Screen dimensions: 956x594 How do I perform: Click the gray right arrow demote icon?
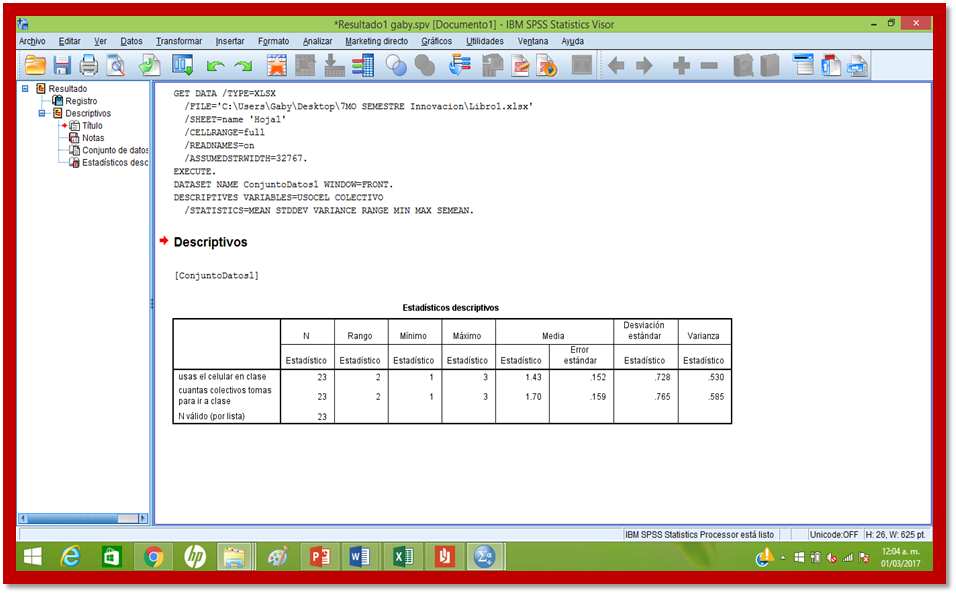644,65
